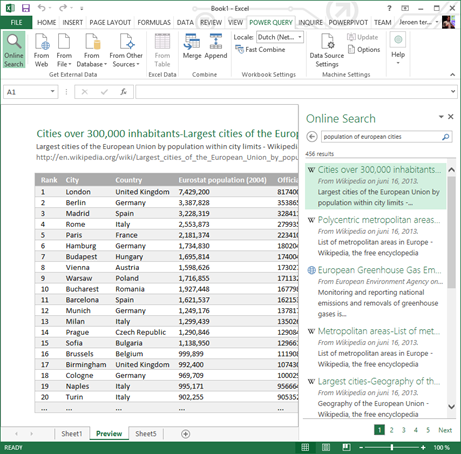Select the European Greenhouse Gas Em... result
The height and width of the screenshot is (454, 461).
tap(376, 292)
